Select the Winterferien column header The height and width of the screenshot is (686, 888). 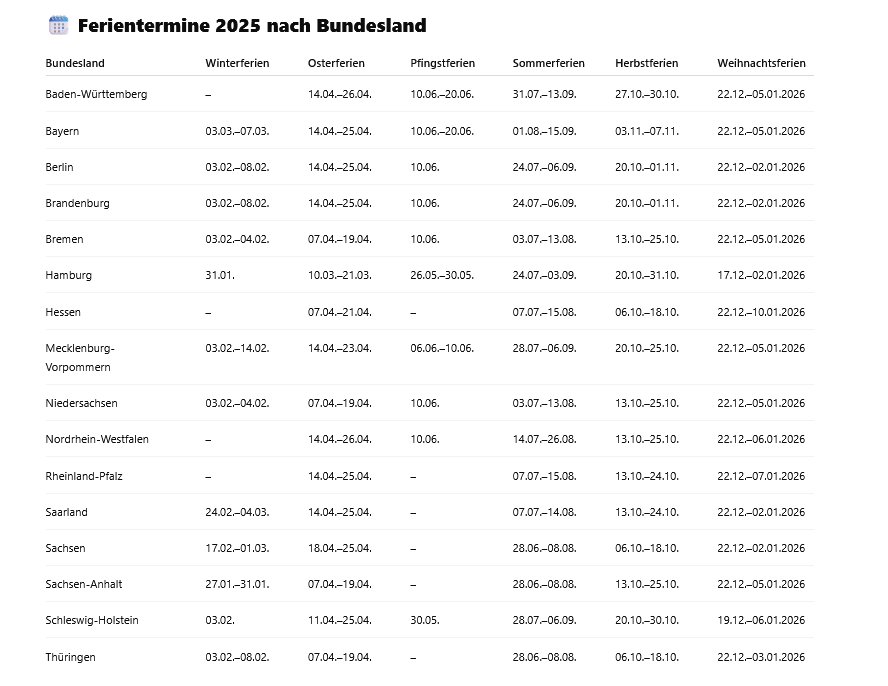(x=237, y=63)
